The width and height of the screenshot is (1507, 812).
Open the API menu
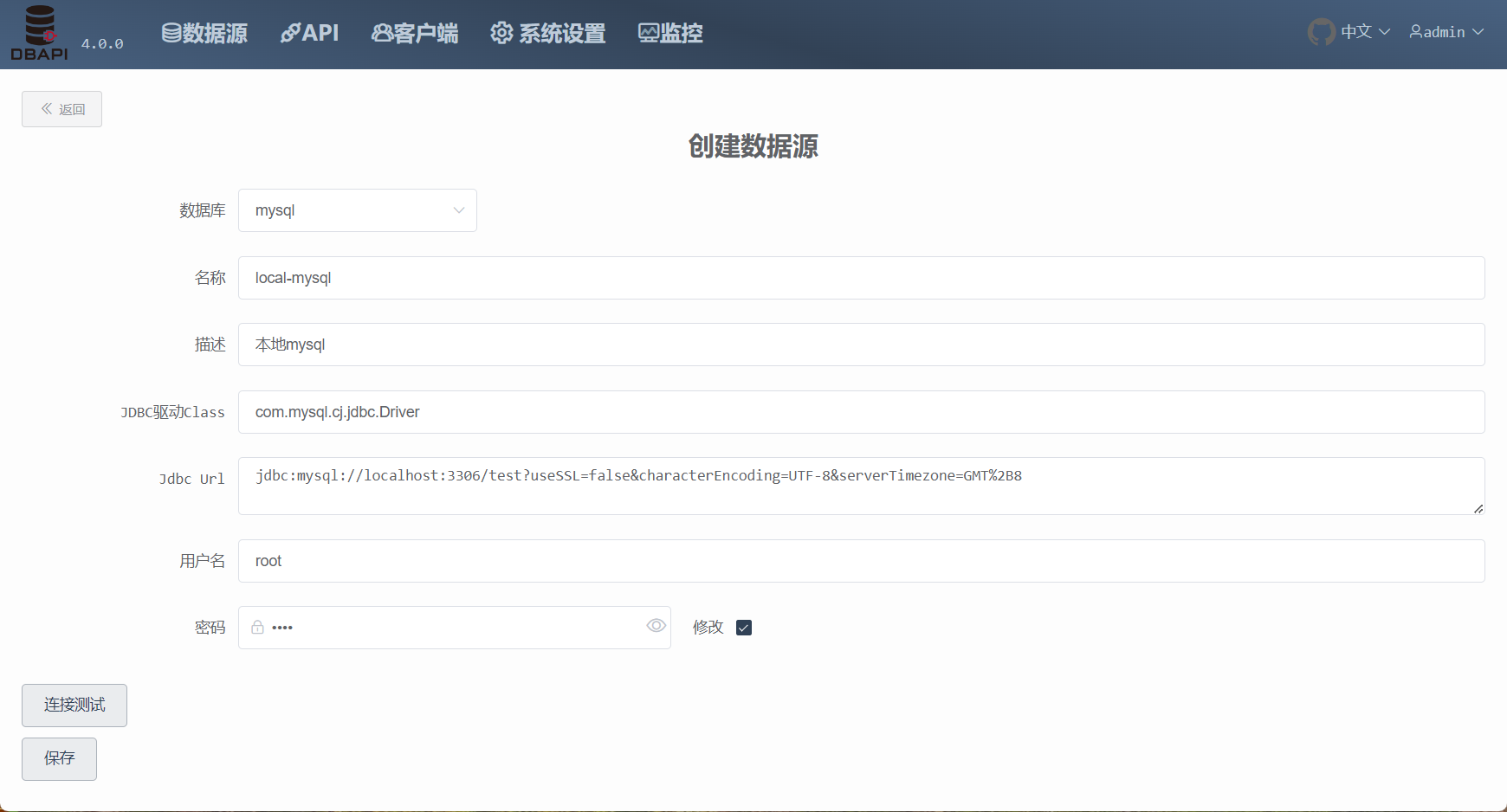[x=309, y=33]
